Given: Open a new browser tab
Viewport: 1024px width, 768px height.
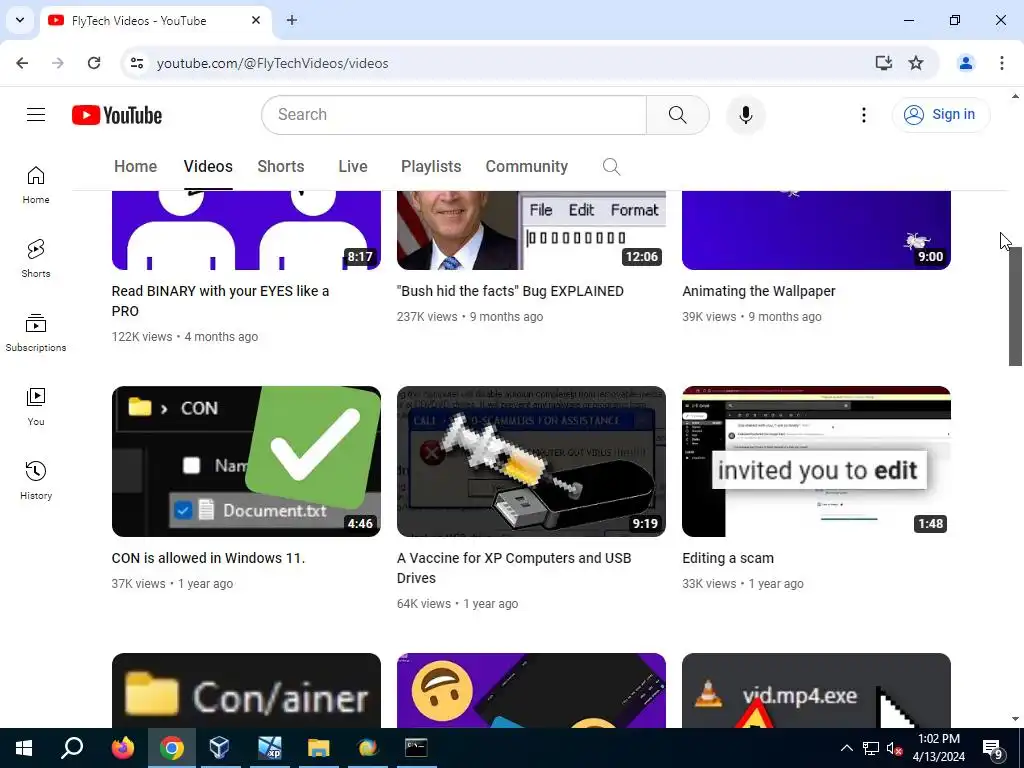Looking at the screenshot, I should (292, 20).
